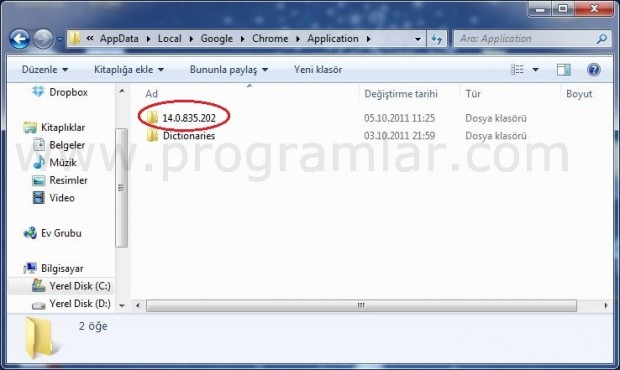Expand the arrow after Google
The width and height of the screenshot is (620, 370).
pyautogui.click(x=243, y=39)
